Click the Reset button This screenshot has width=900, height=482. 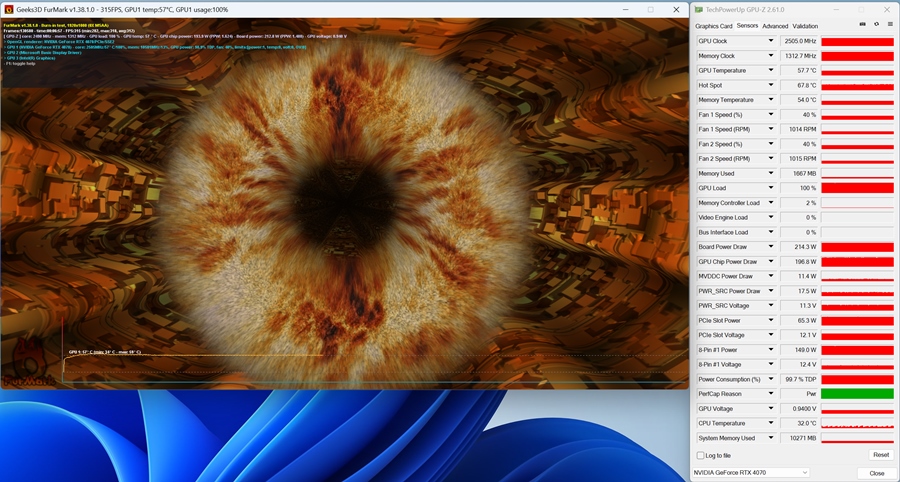point(881,455)
